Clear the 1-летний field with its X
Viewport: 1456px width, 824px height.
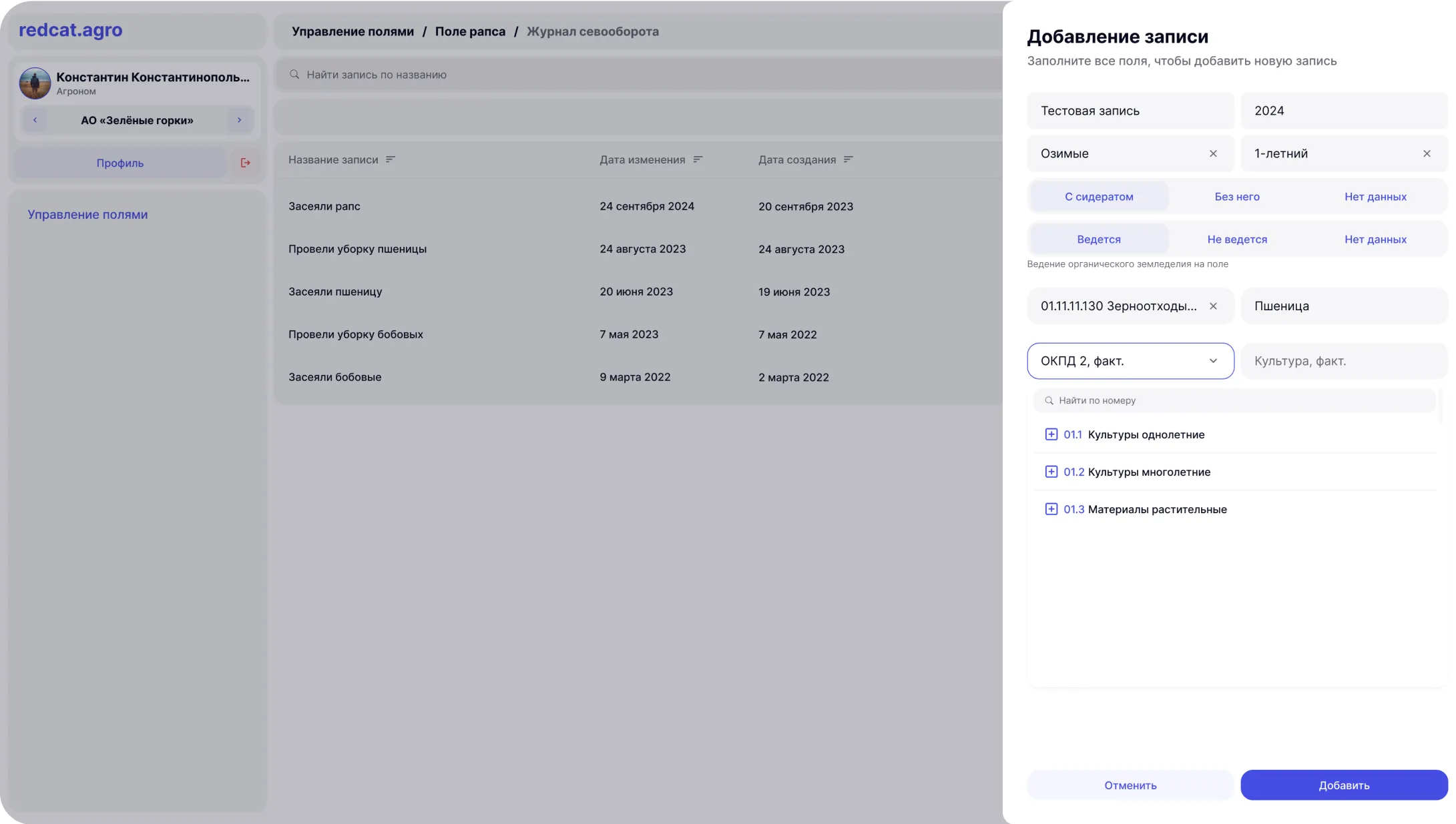1427,153
